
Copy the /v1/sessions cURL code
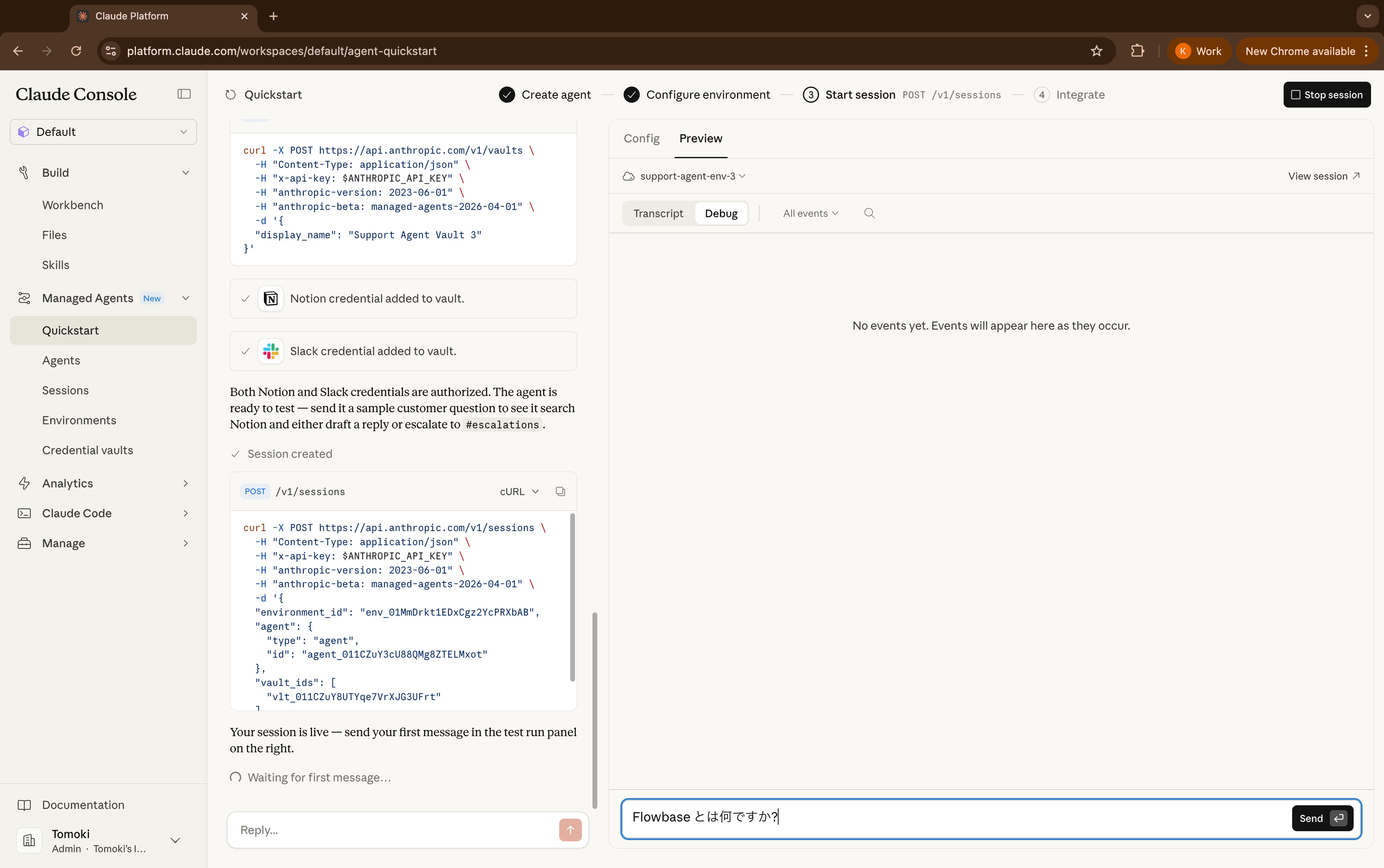(x=560, y=491)
